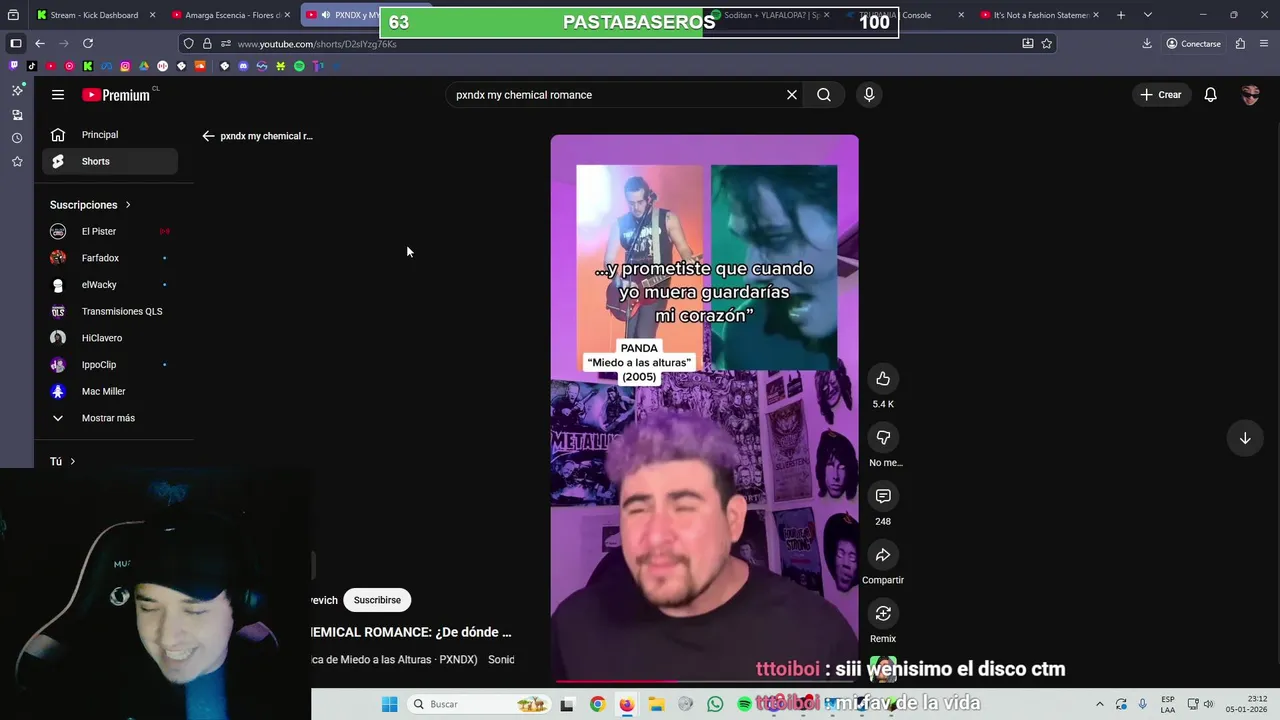Go to YouTube Premium home logo
Image resolution: width=1280 pixels, height=720 pixels.
(x=117, y=95)
